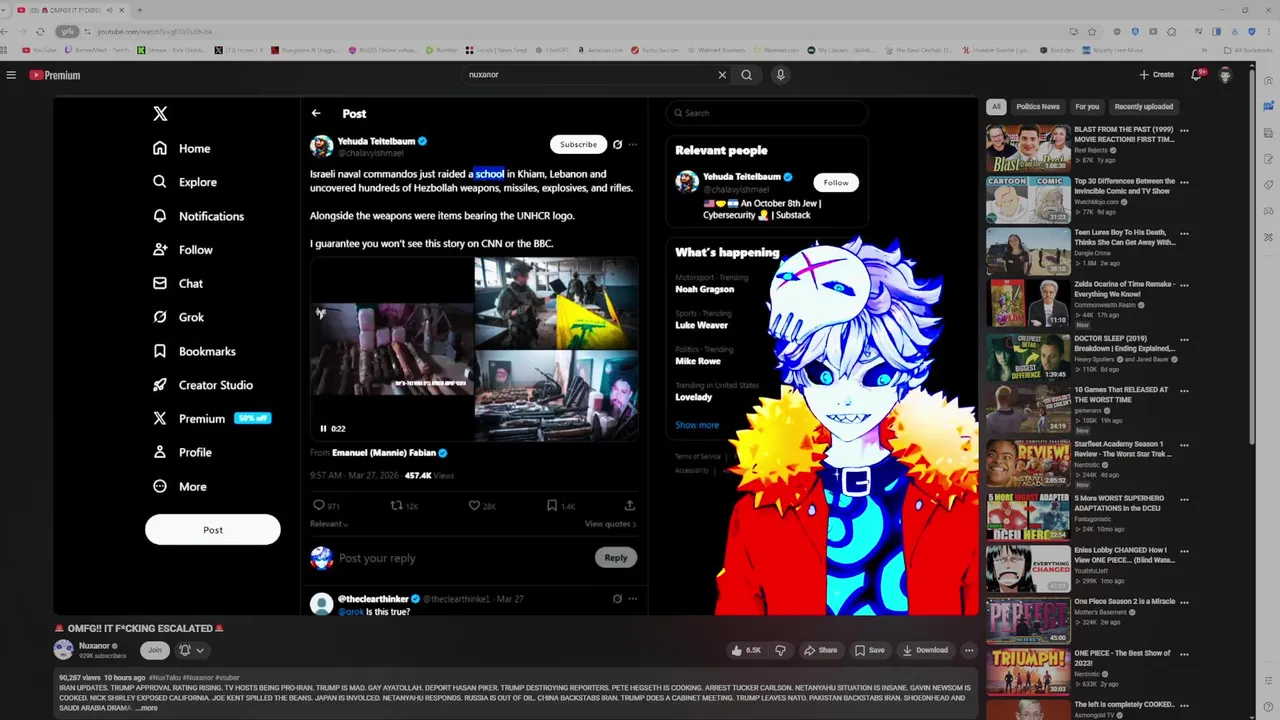1280x720 pixels.
Task: Open Explore in X sidebar
Action: (x=184, y=182)
